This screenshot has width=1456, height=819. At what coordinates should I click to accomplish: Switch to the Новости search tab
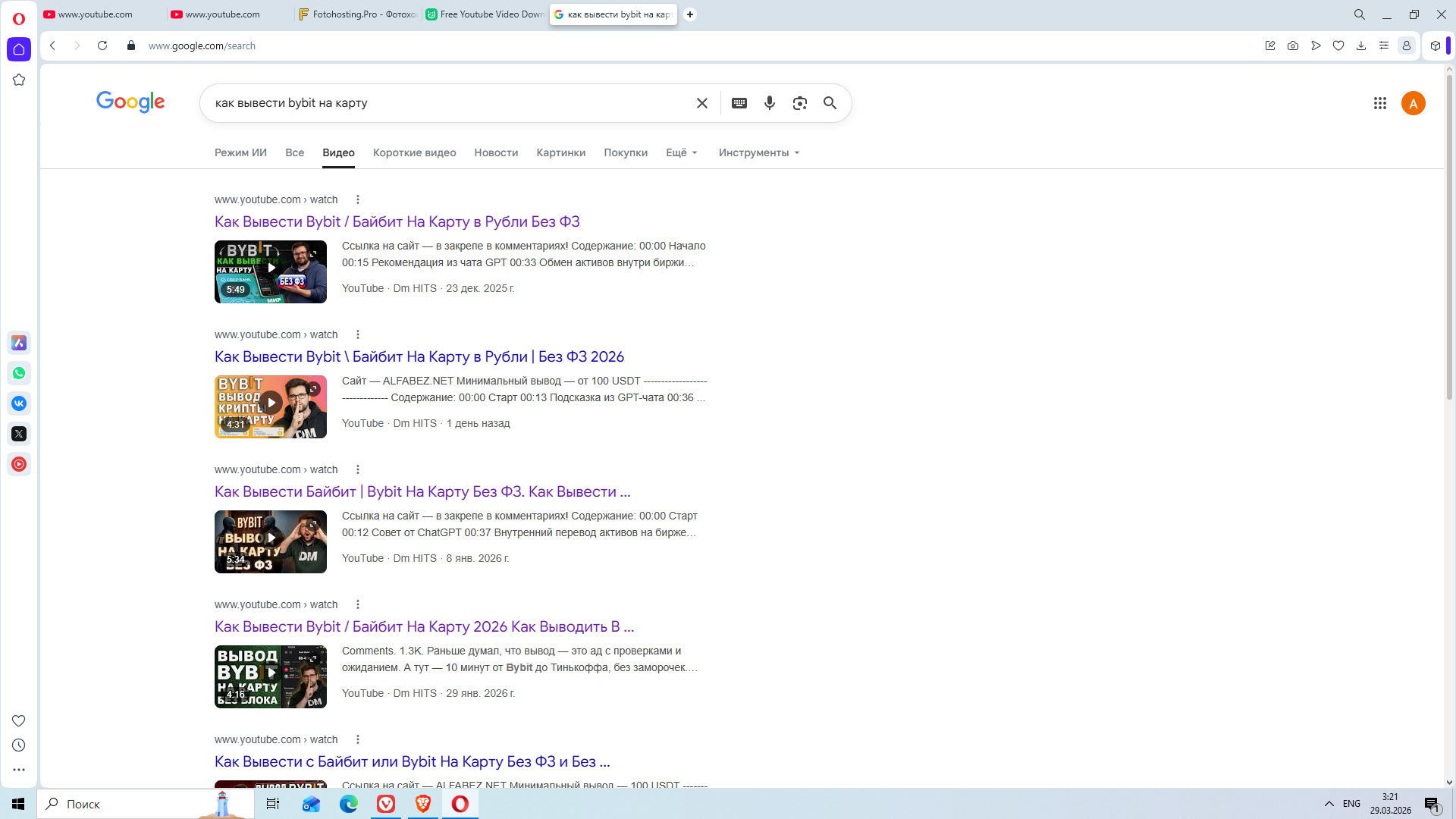pyautogui.click(x=495, y=152)
